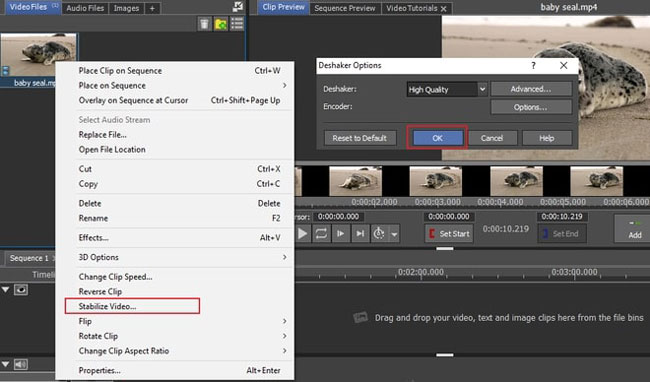Click sequence ruler at 0:03:00.000

[575, 272]
